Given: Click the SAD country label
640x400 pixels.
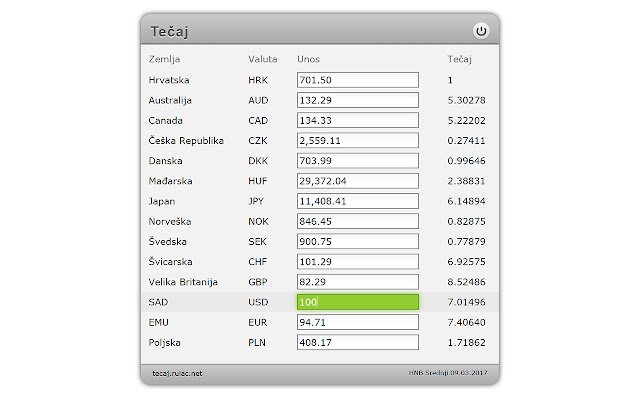Looking at the screenshot, I should click(x=158, y=302).
